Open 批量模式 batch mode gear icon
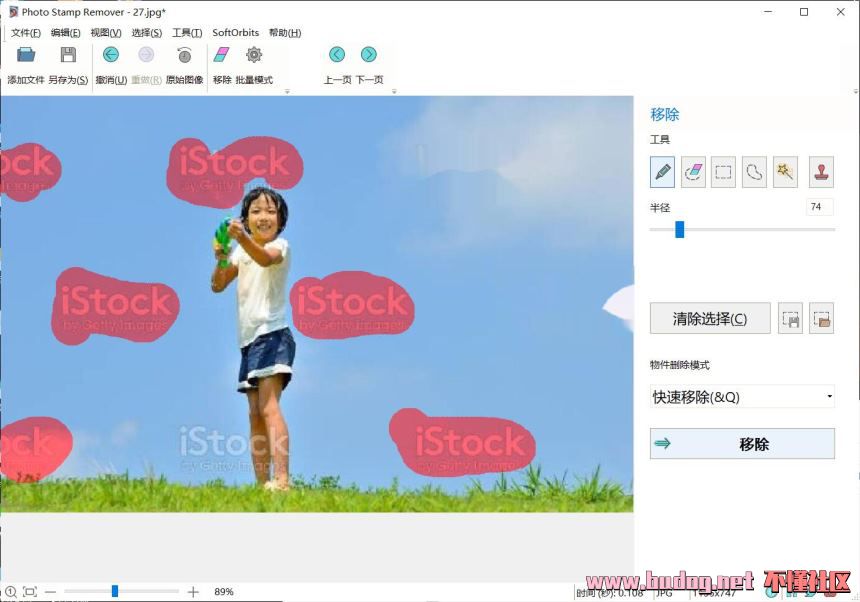Viewport: 860px width, 602px height. tap(253, 55)
